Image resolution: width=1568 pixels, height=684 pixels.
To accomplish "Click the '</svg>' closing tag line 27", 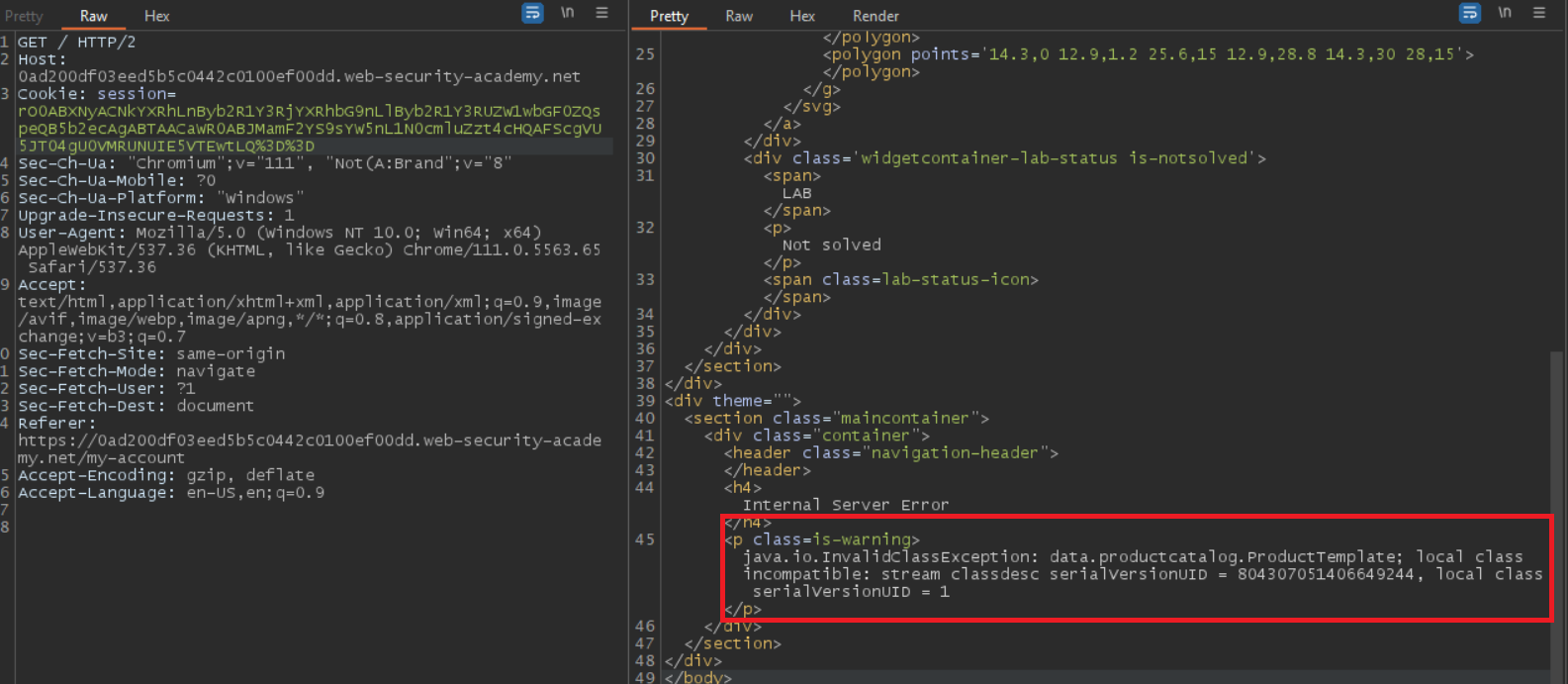I will (811, 107).
